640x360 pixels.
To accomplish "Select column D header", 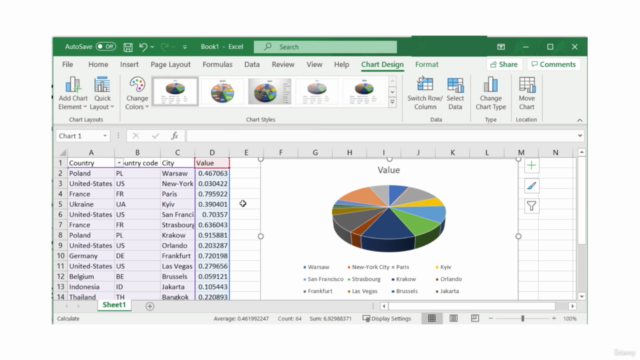I will click(x=212, y=153).
